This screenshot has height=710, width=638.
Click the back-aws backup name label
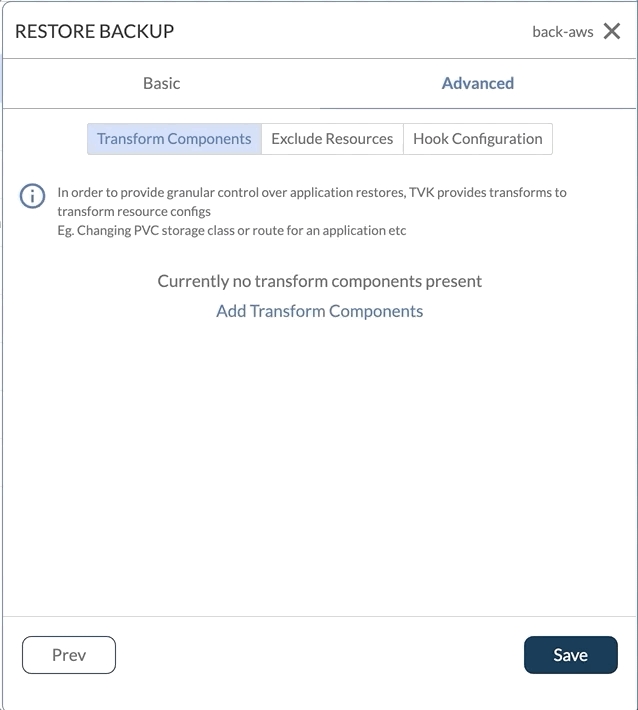[562, 32]
